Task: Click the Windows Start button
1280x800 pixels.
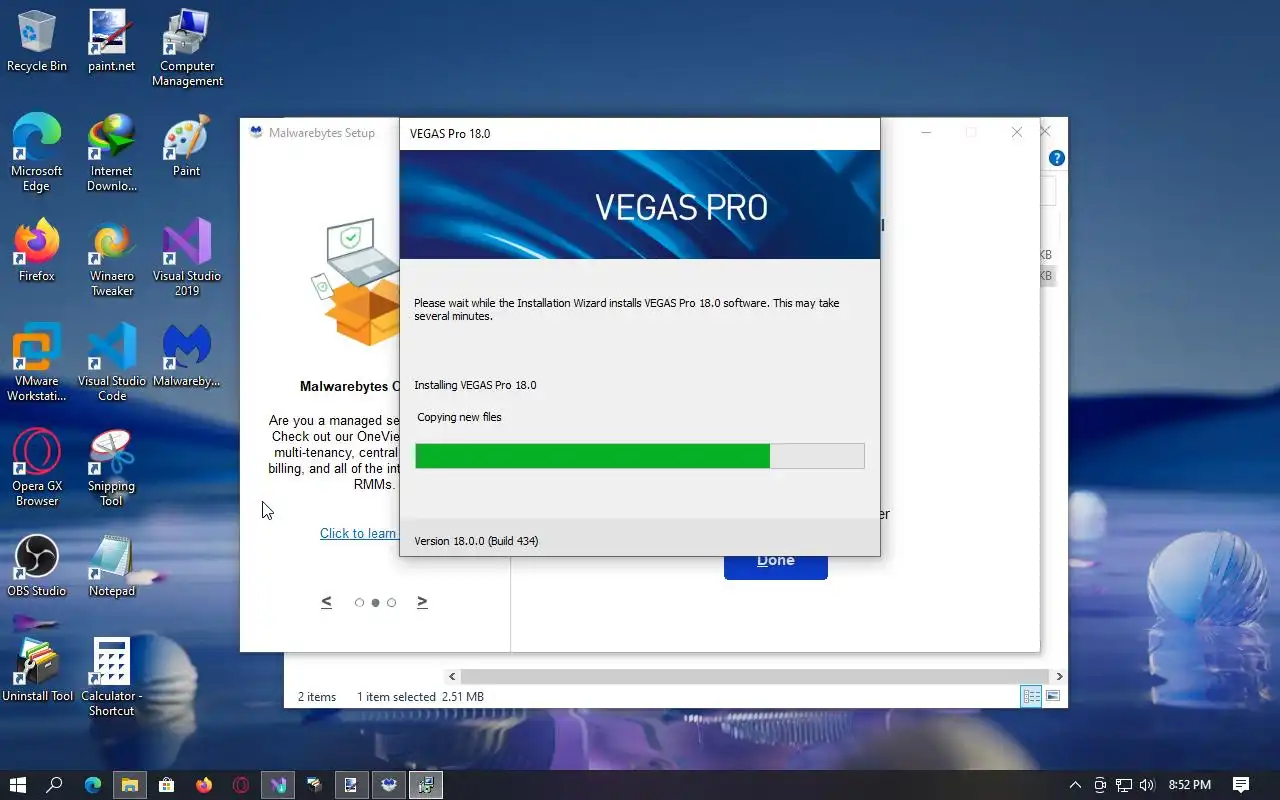Action: coord(17,785)
